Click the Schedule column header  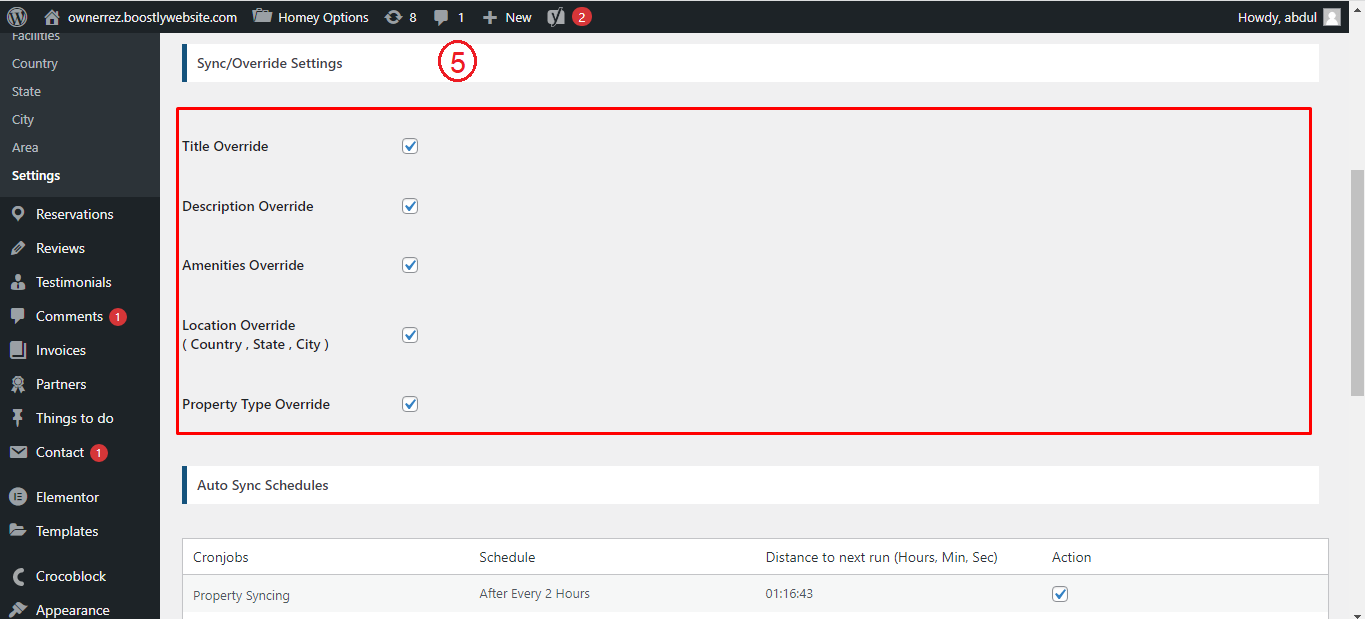507,557
